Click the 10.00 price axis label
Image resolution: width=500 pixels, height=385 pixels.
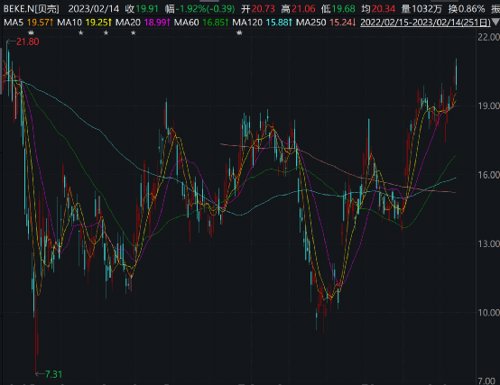(x=489, y=313)
